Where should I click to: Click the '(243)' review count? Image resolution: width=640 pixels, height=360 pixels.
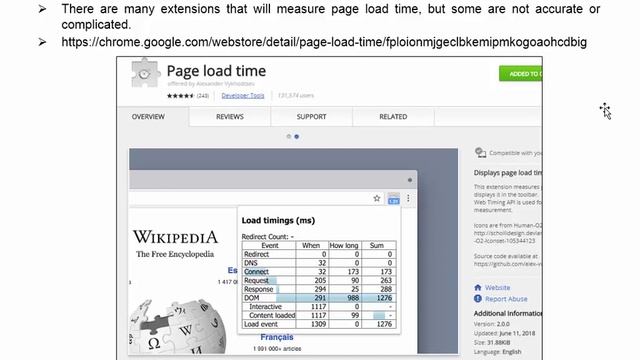pos(203,96)
